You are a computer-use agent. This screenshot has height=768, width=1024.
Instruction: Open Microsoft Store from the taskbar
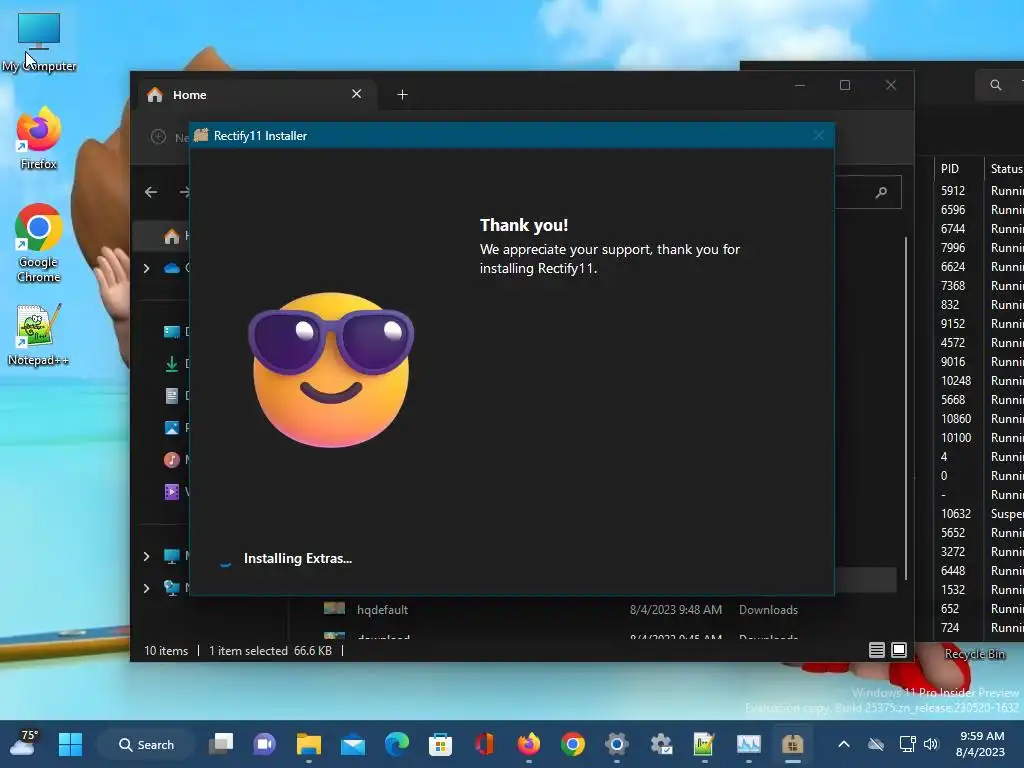point(440,744)
